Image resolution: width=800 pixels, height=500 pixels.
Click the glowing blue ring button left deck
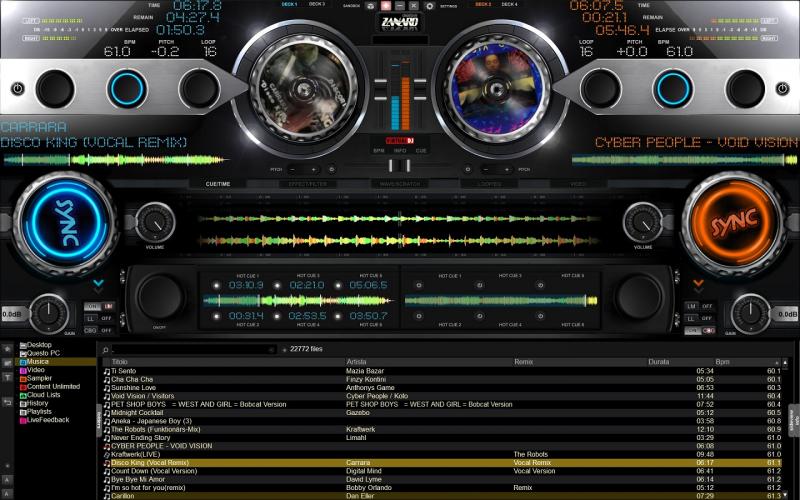pyautogui.click(x=127, y=89)
